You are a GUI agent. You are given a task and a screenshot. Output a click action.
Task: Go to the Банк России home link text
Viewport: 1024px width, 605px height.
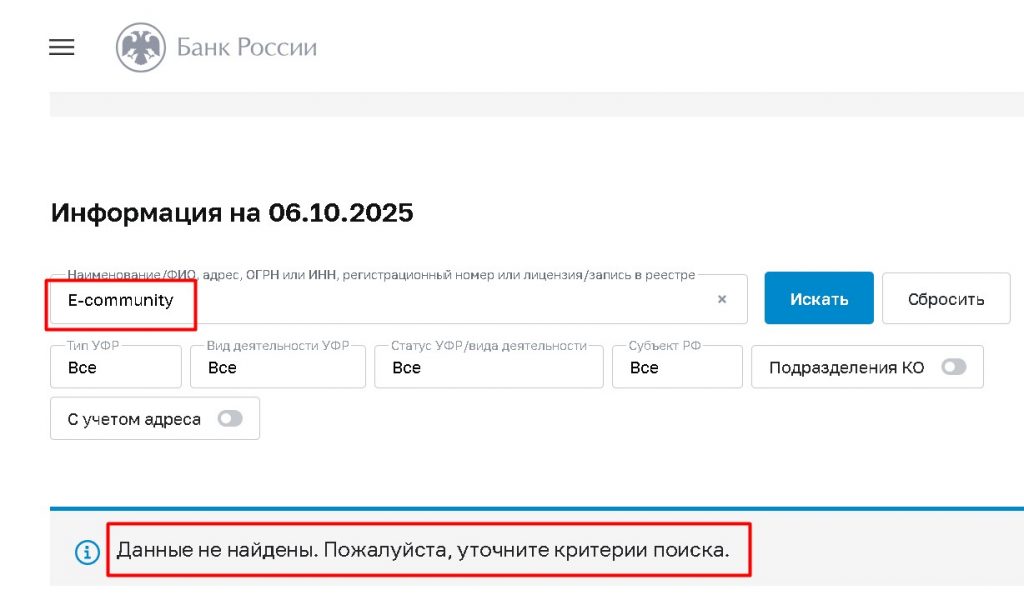pyautogui.click(x=246, y=48)
